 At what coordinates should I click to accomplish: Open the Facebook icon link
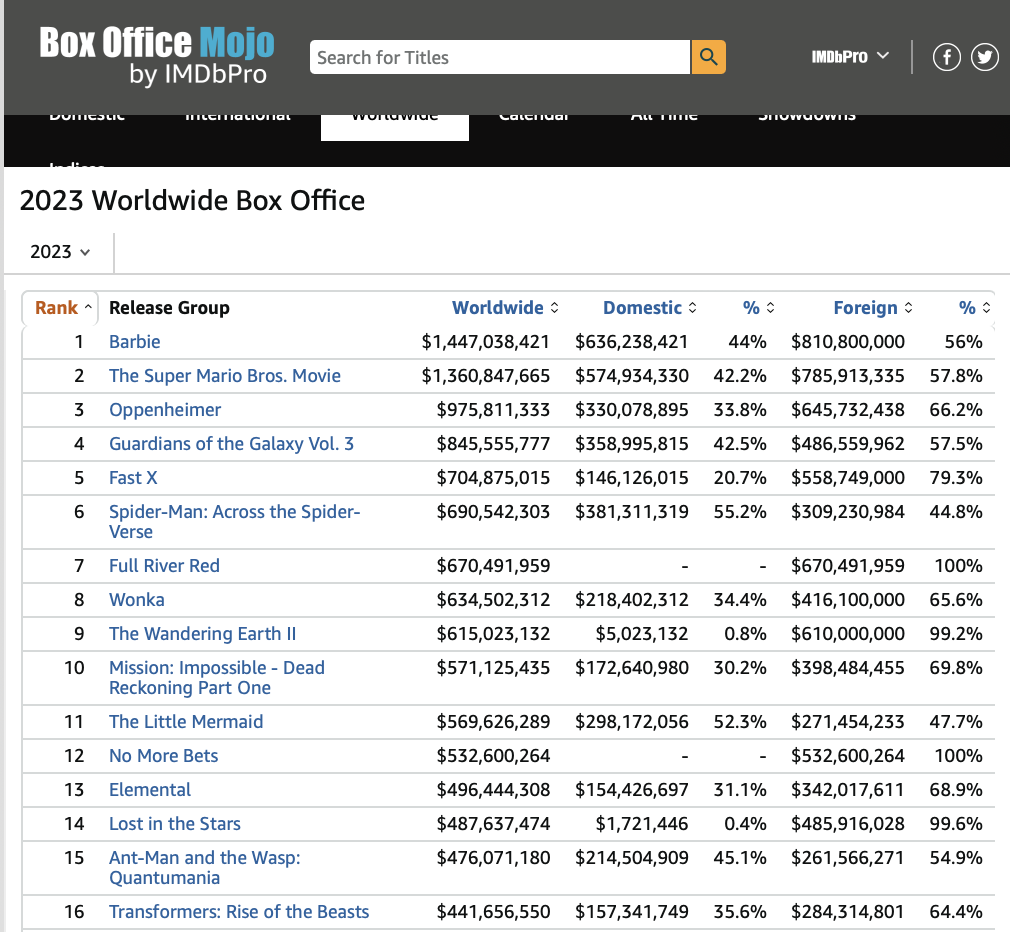[946, 57]
